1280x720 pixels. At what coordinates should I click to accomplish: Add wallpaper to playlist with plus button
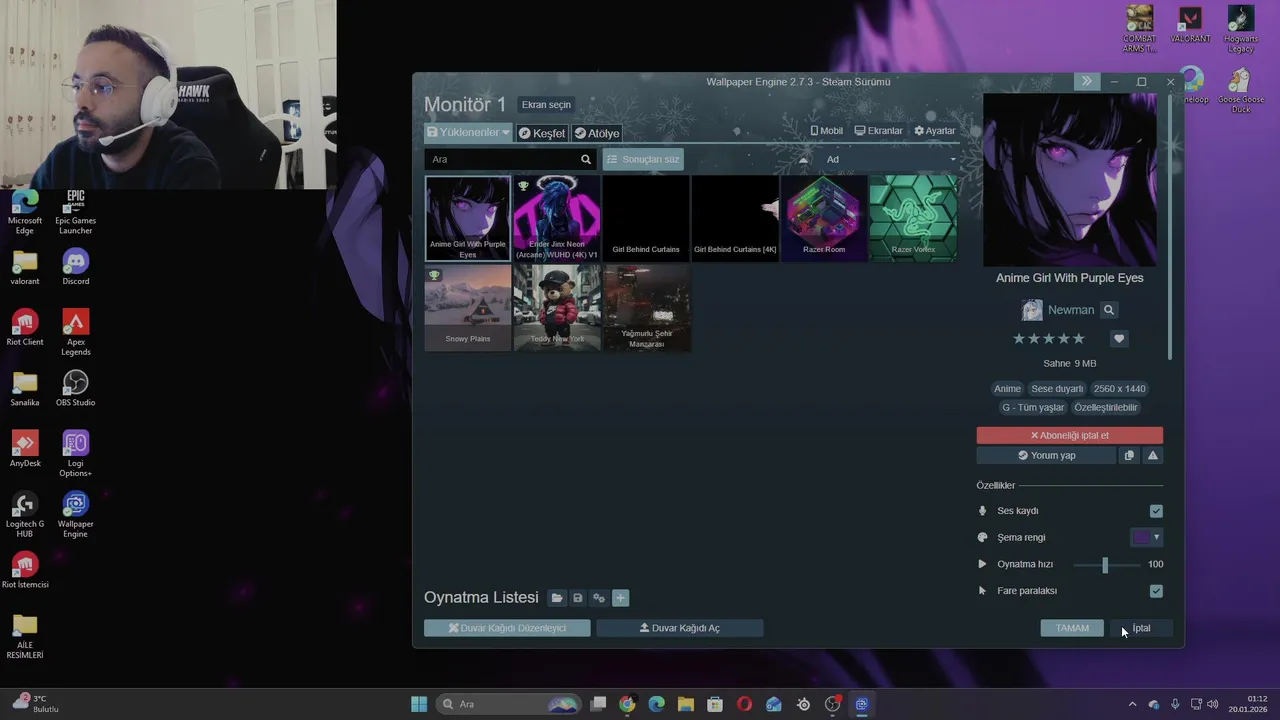click(x=620, y=598)
